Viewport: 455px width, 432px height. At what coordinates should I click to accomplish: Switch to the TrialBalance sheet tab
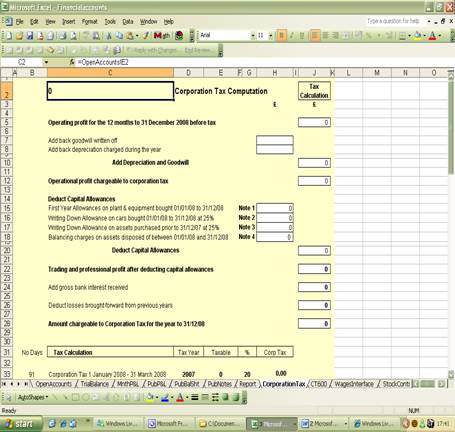tap(95, 384)
